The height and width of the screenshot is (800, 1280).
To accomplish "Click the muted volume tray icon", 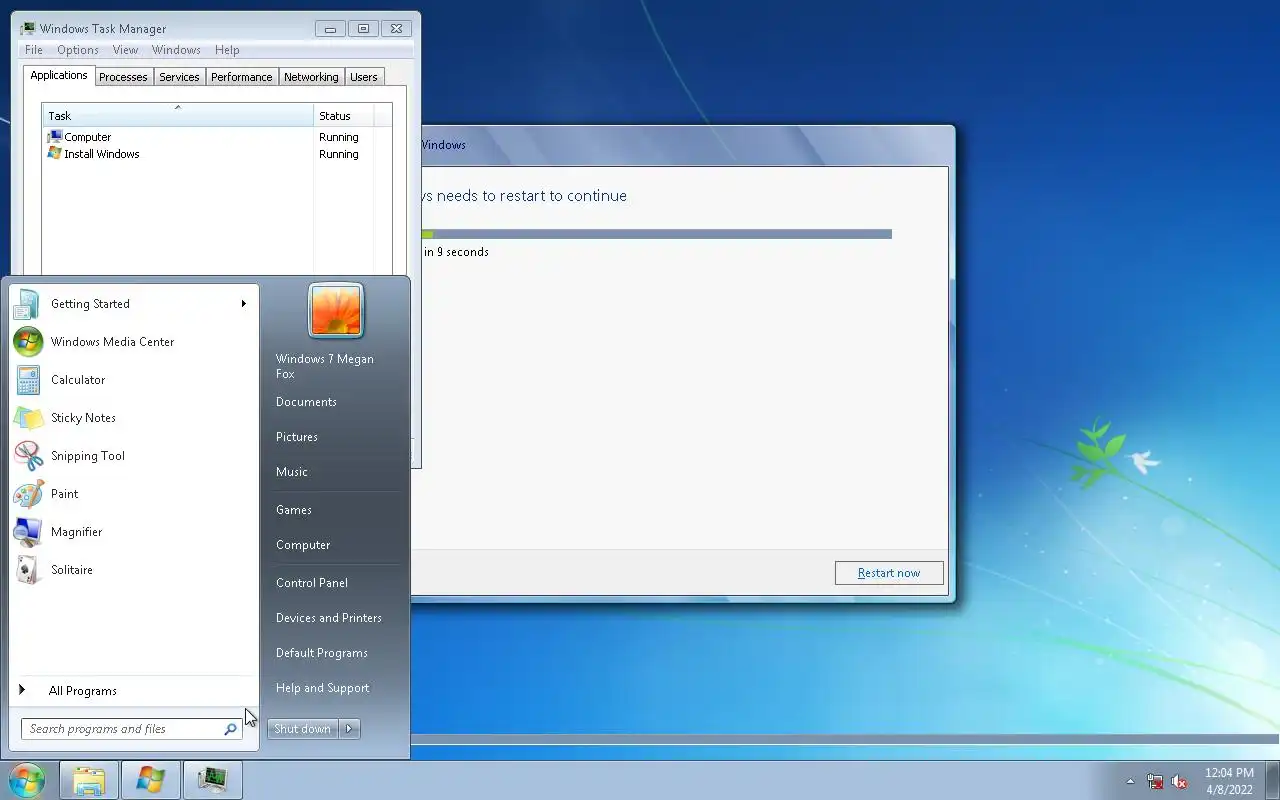I will (1179, 781).
